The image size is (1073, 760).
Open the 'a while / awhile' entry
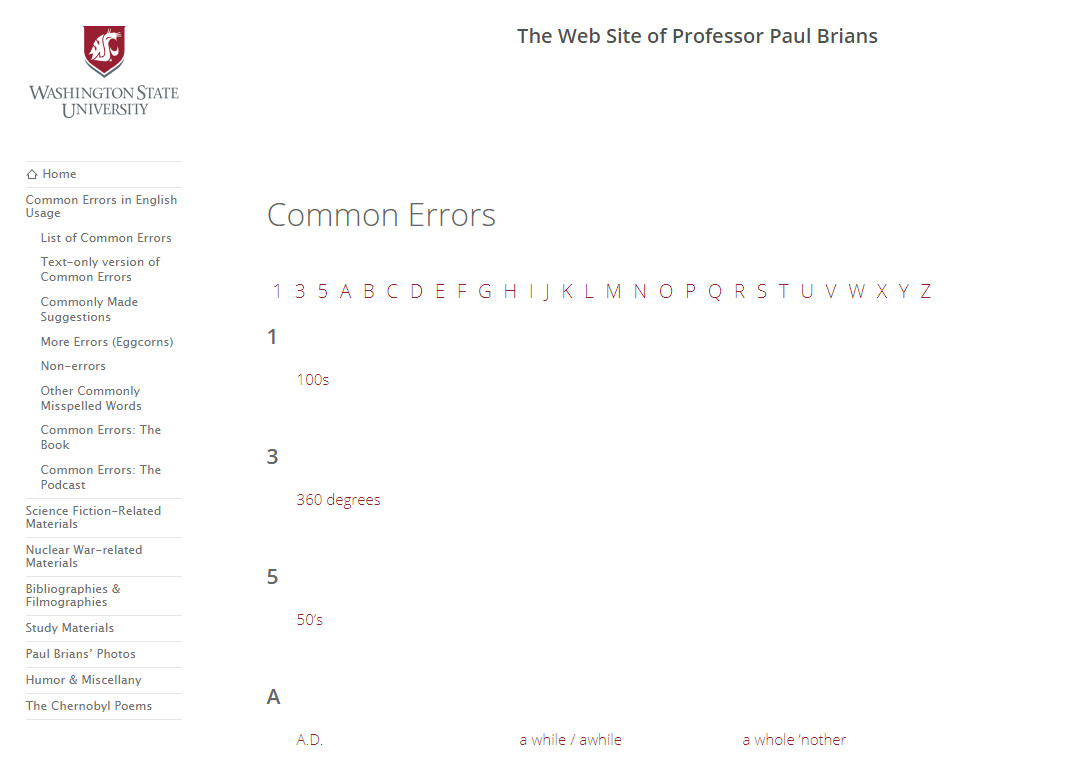click(570, 740)
